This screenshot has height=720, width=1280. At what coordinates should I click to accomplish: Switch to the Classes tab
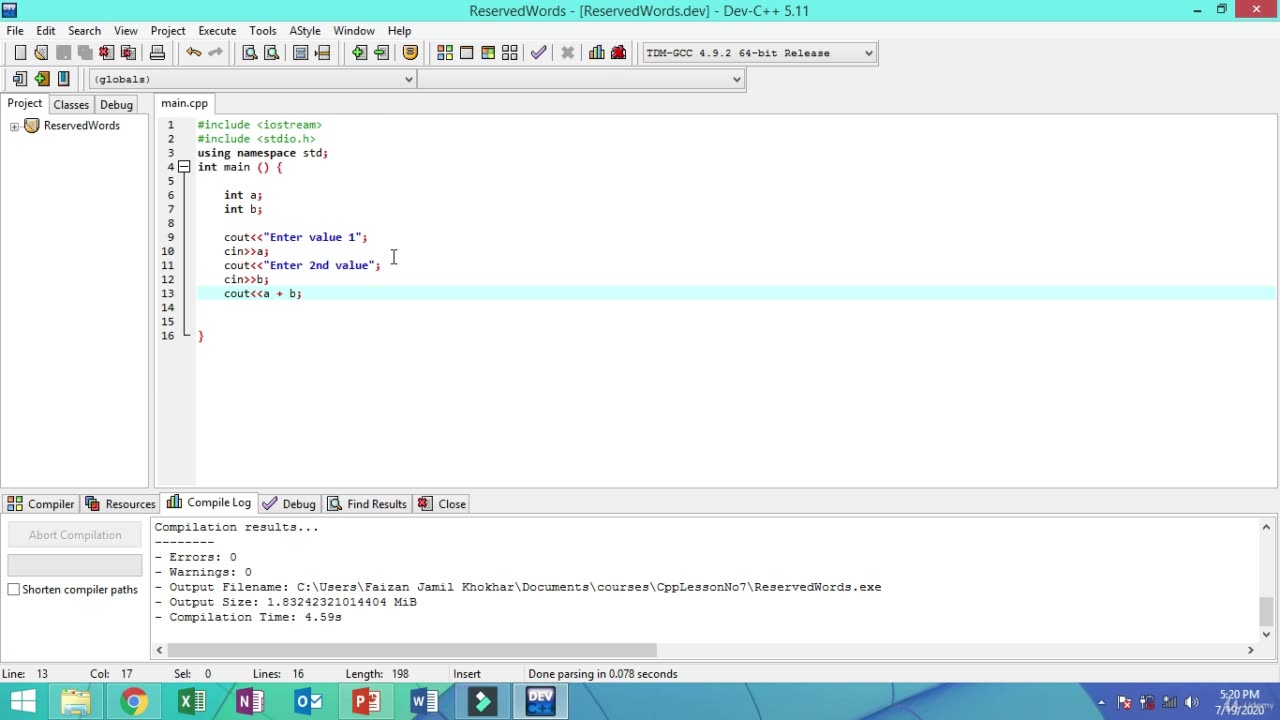(71, 104)
